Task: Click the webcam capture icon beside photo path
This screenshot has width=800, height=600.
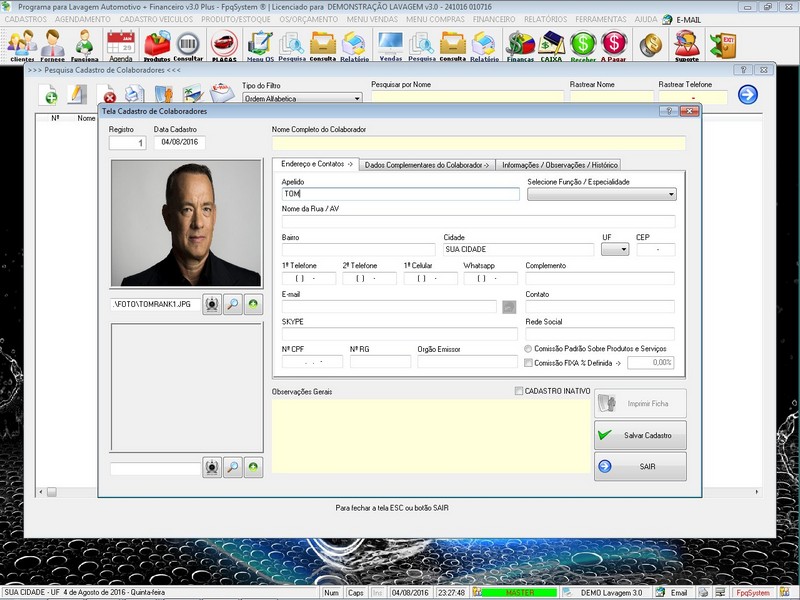Action: tap(212, 305)
